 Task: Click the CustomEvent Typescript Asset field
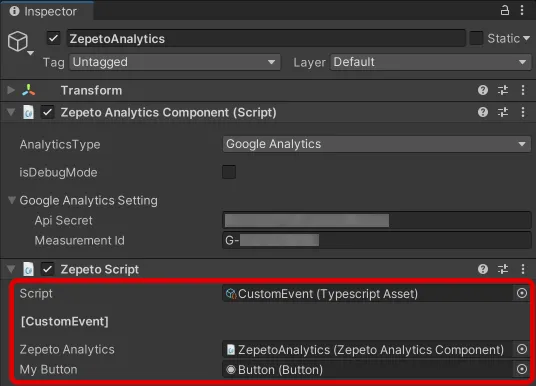click(x=367, y=294)
